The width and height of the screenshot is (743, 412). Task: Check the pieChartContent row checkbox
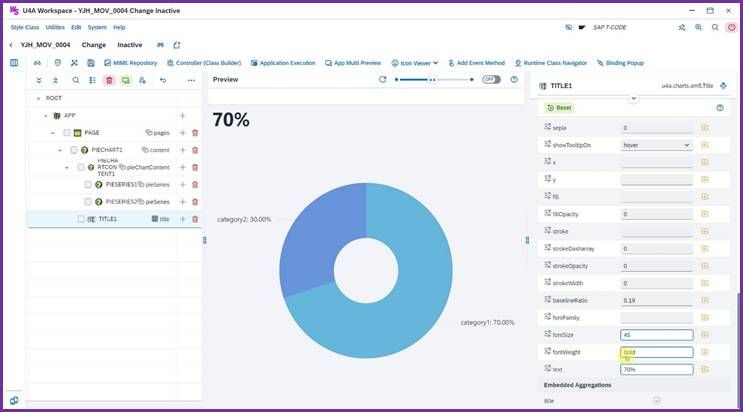coord(81,167)
